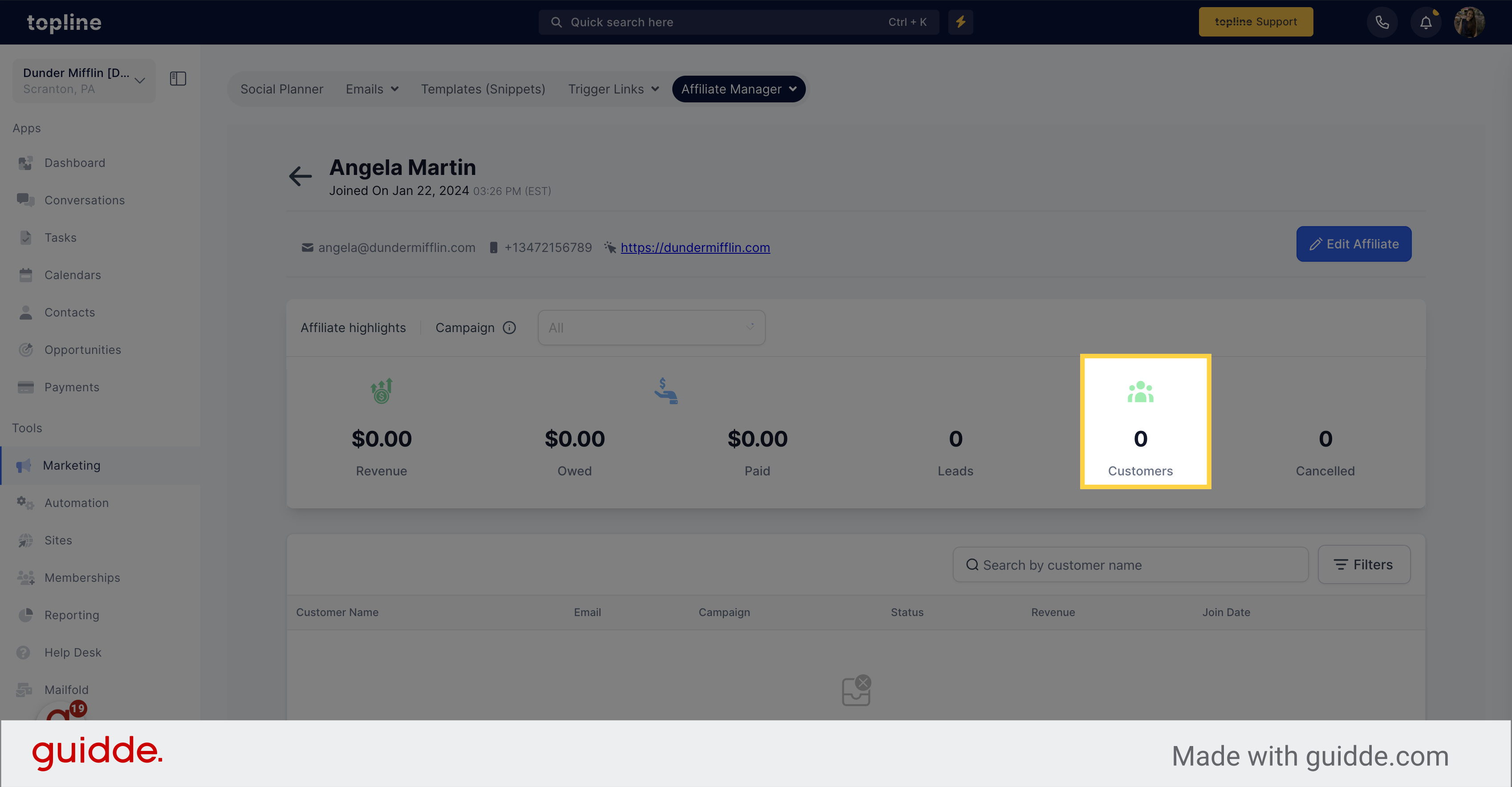Open the phone dialer icon
Viewport: 1512px width, 787px height.
[1382, 22]
